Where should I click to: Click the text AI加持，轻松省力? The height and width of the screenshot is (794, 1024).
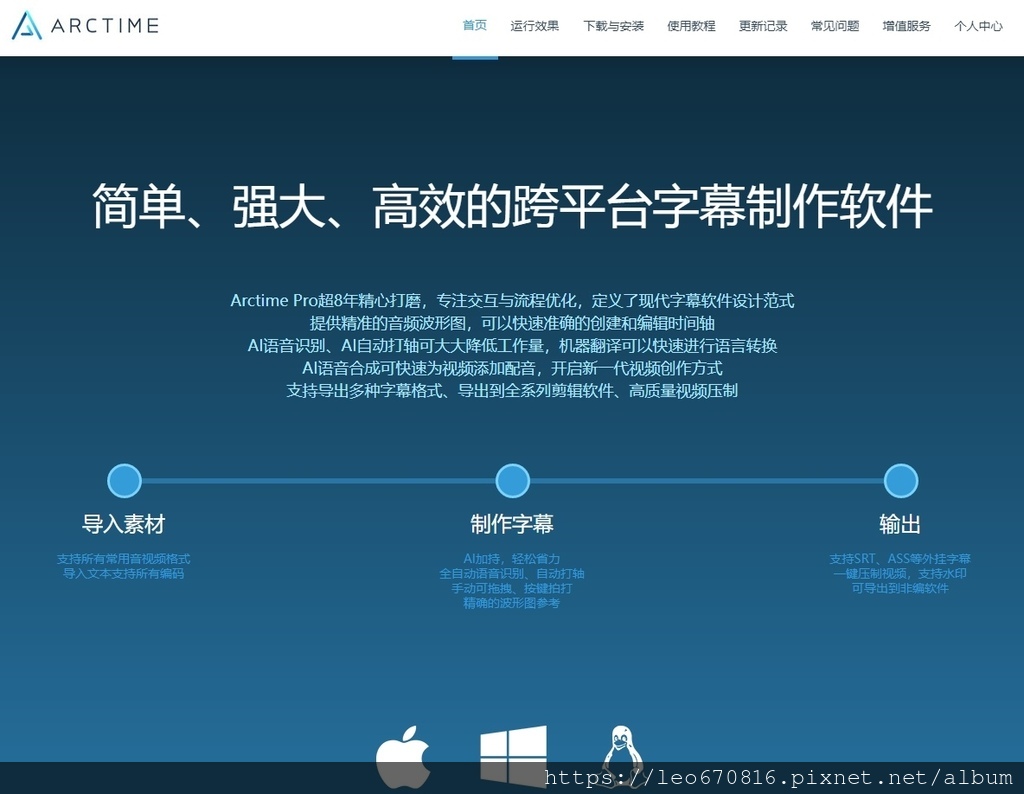point(511,559)
